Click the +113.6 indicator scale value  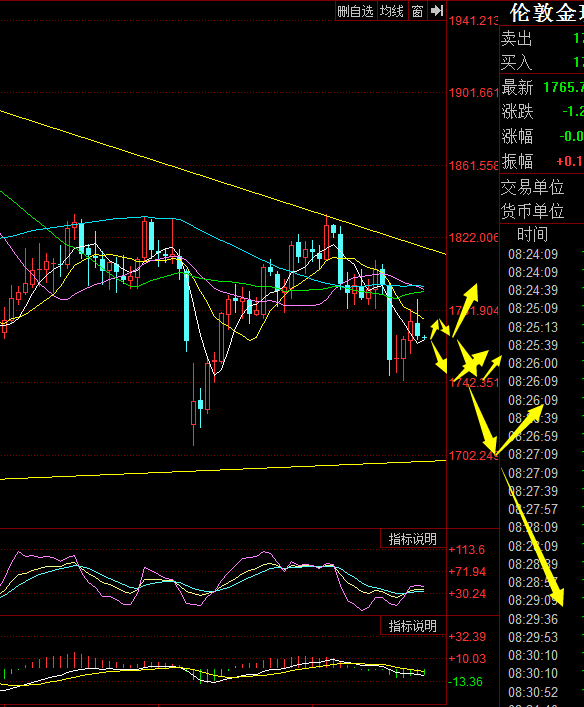click(467, 550)
